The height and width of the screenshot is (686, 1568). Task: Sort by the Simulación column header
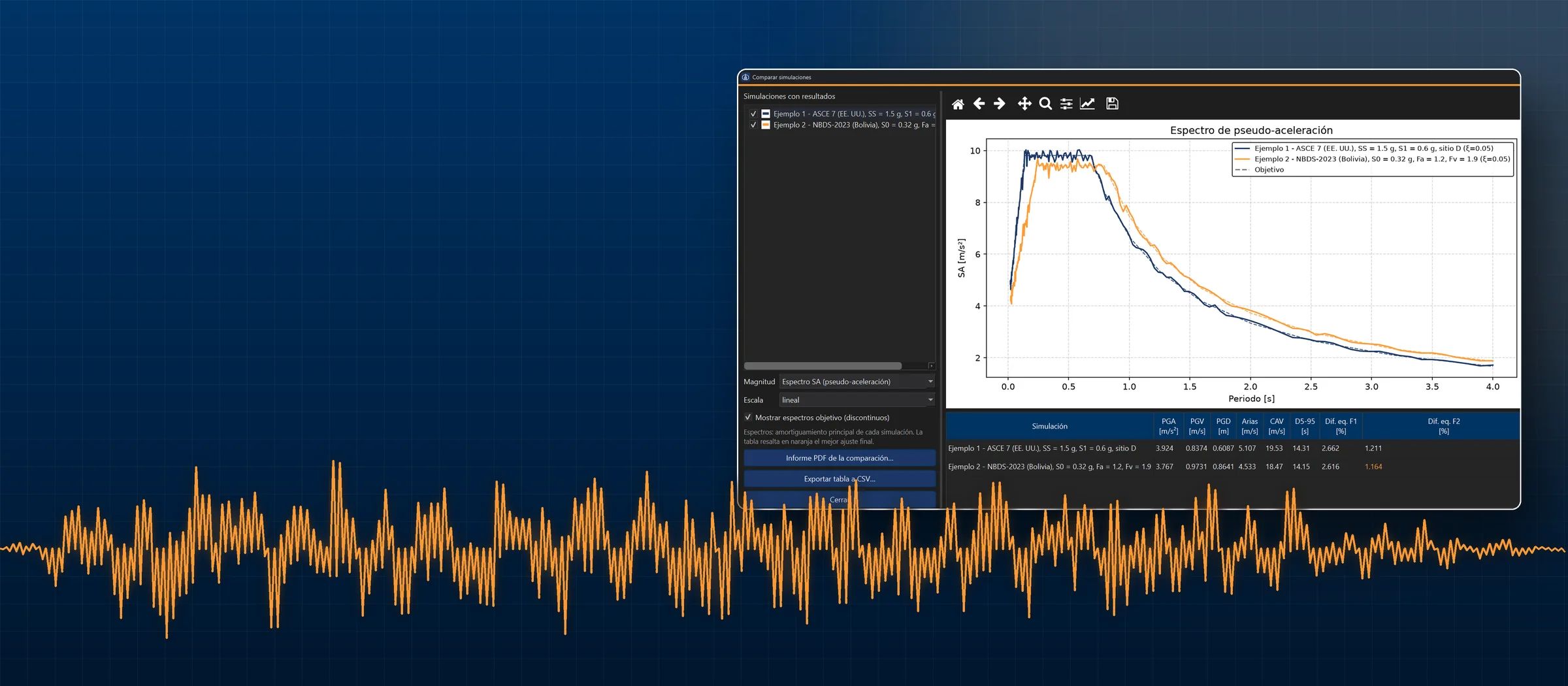tap(1050, 426)
